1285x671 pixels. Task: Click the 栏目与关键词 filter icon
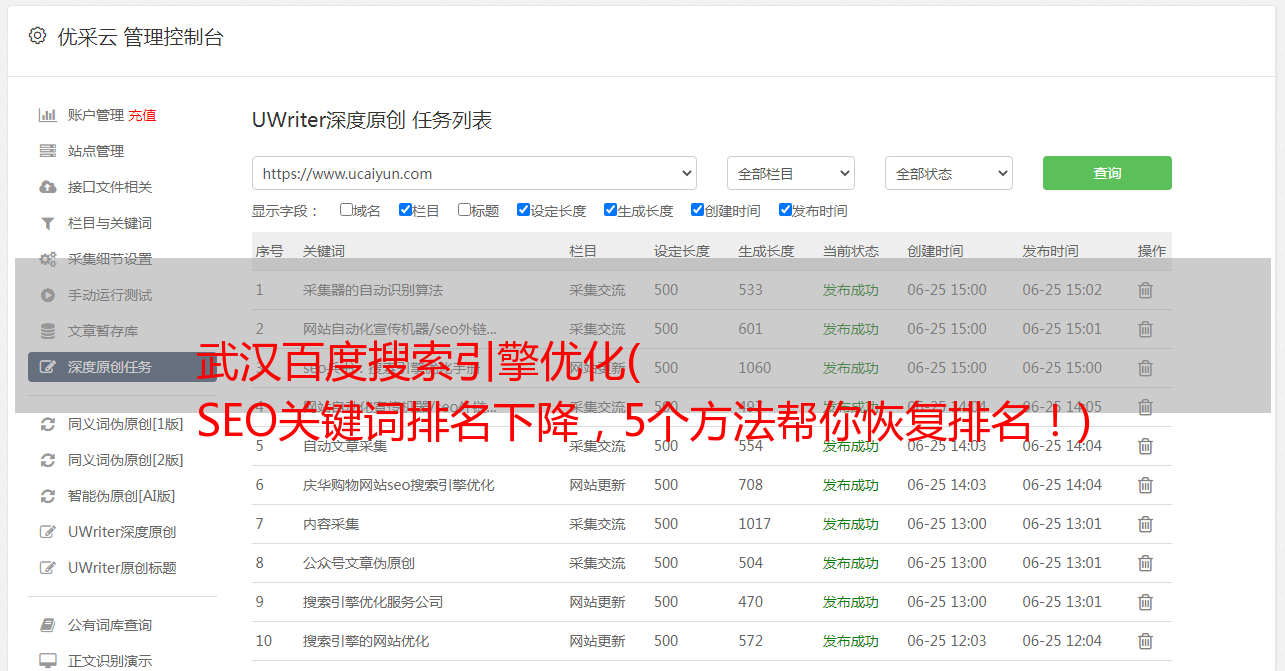click(47, 223)
